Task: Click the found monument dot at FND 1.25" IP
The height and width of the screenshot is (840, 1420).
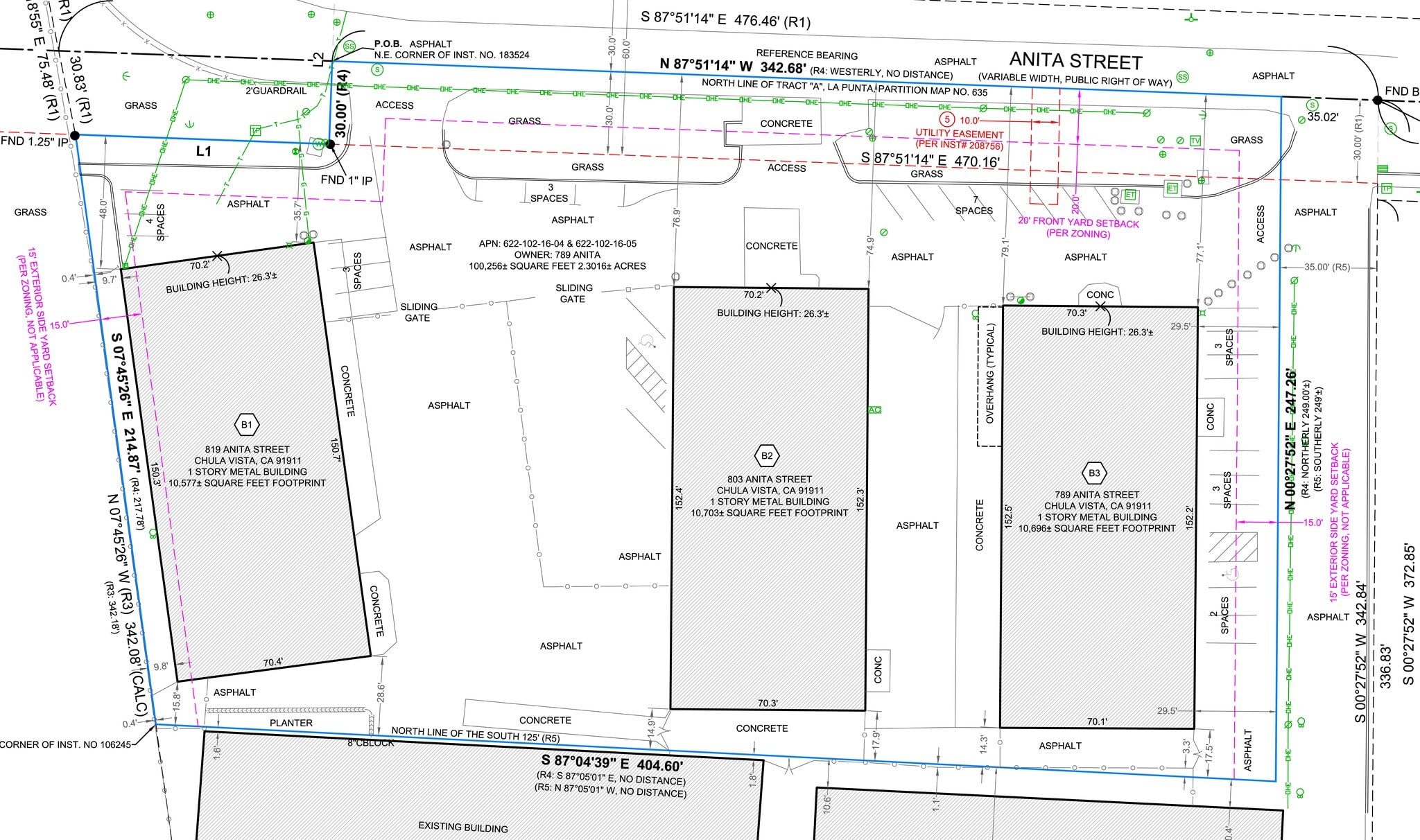Action: [x=74, y=135]
